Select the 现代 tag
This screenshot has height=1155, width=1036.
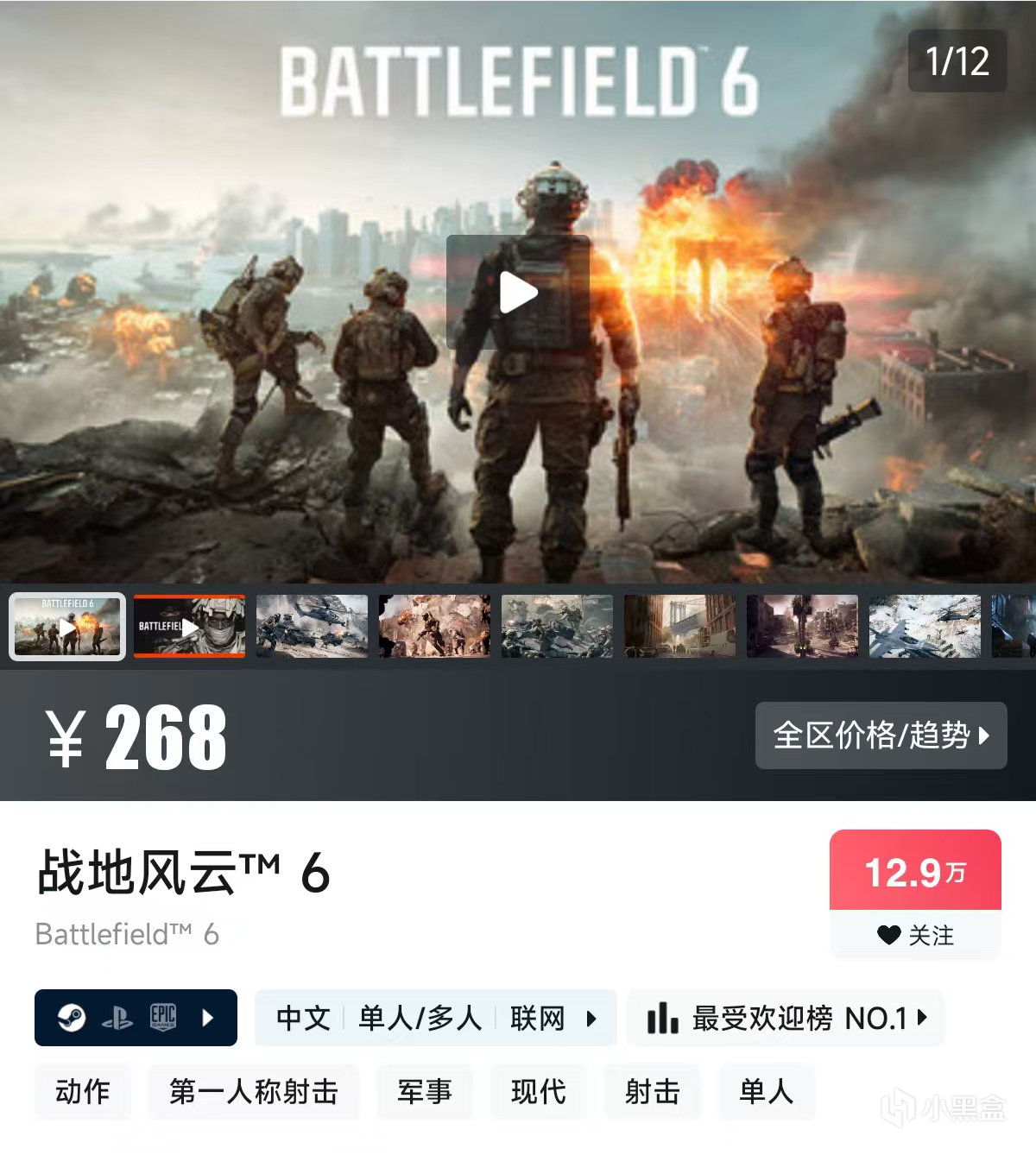[x=539, y=1092]
